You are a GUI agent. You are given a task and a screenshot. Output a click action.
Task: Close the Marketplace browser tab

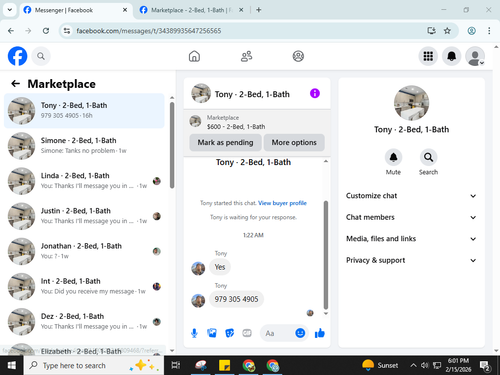coord(241,10)
